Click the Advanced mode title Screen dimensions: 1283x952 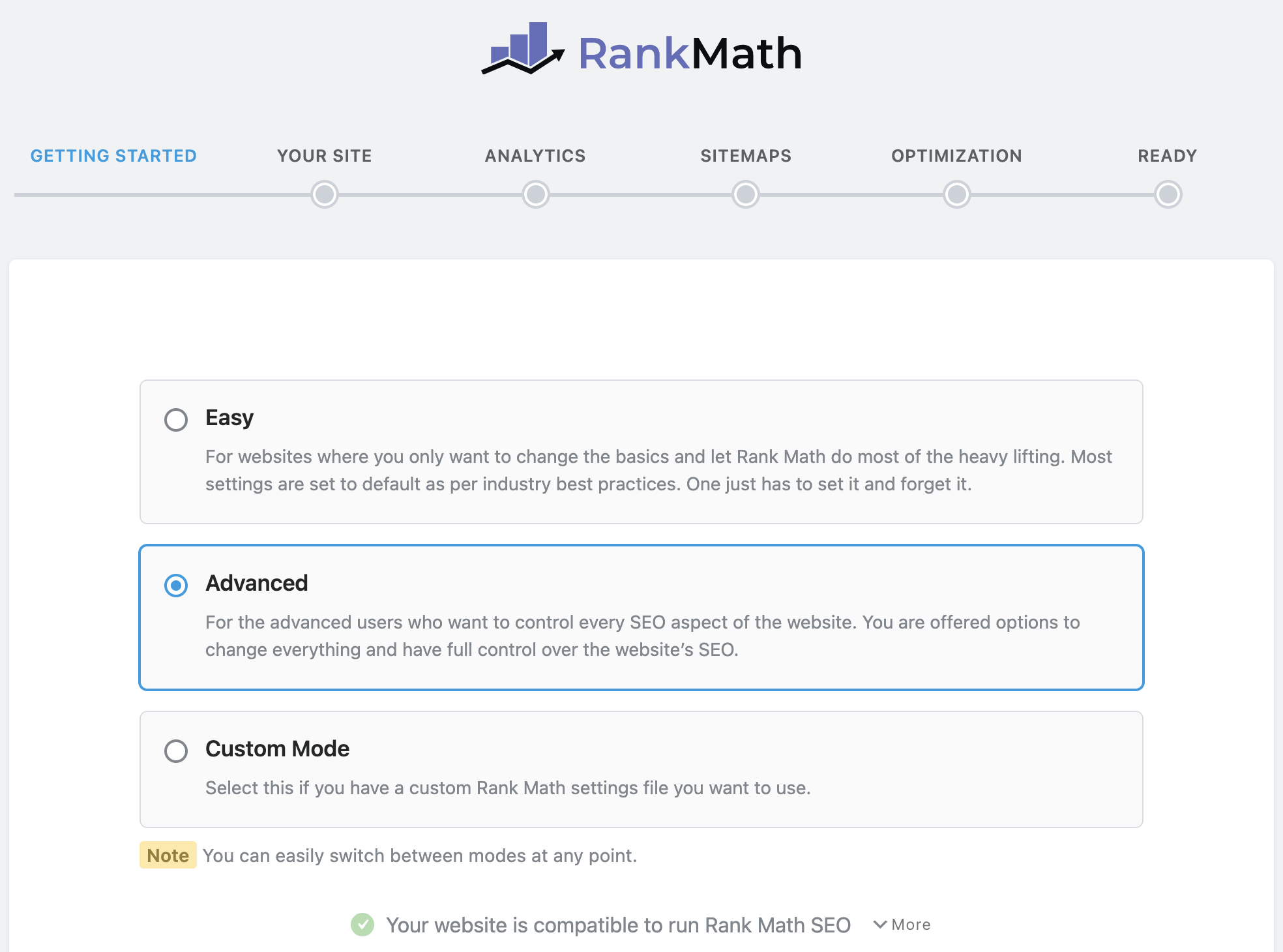(x=257, y=583)
